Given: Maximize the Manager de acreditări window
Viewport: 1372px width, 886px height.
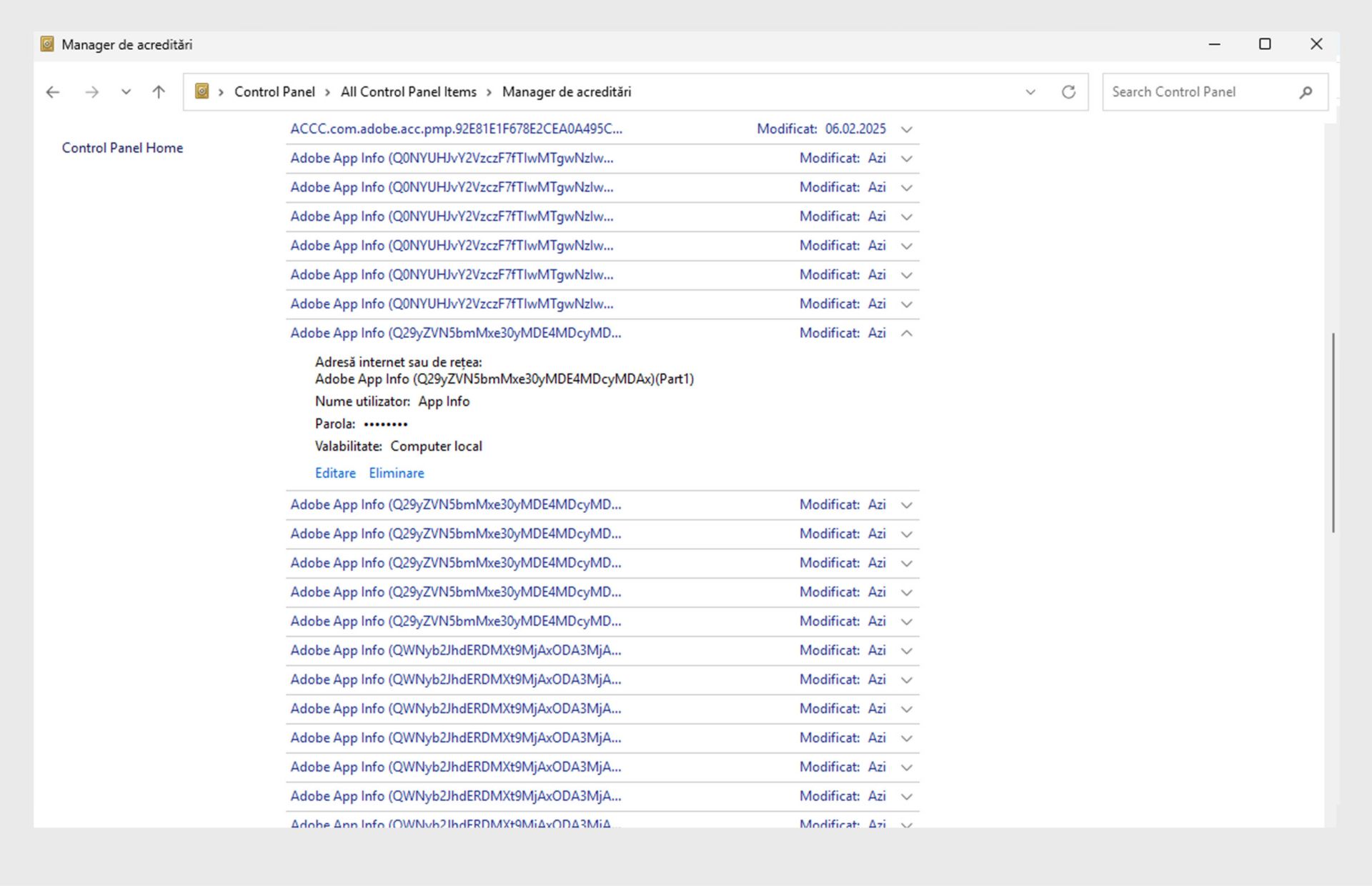Looking at the screenshot, I should 1265,44.
